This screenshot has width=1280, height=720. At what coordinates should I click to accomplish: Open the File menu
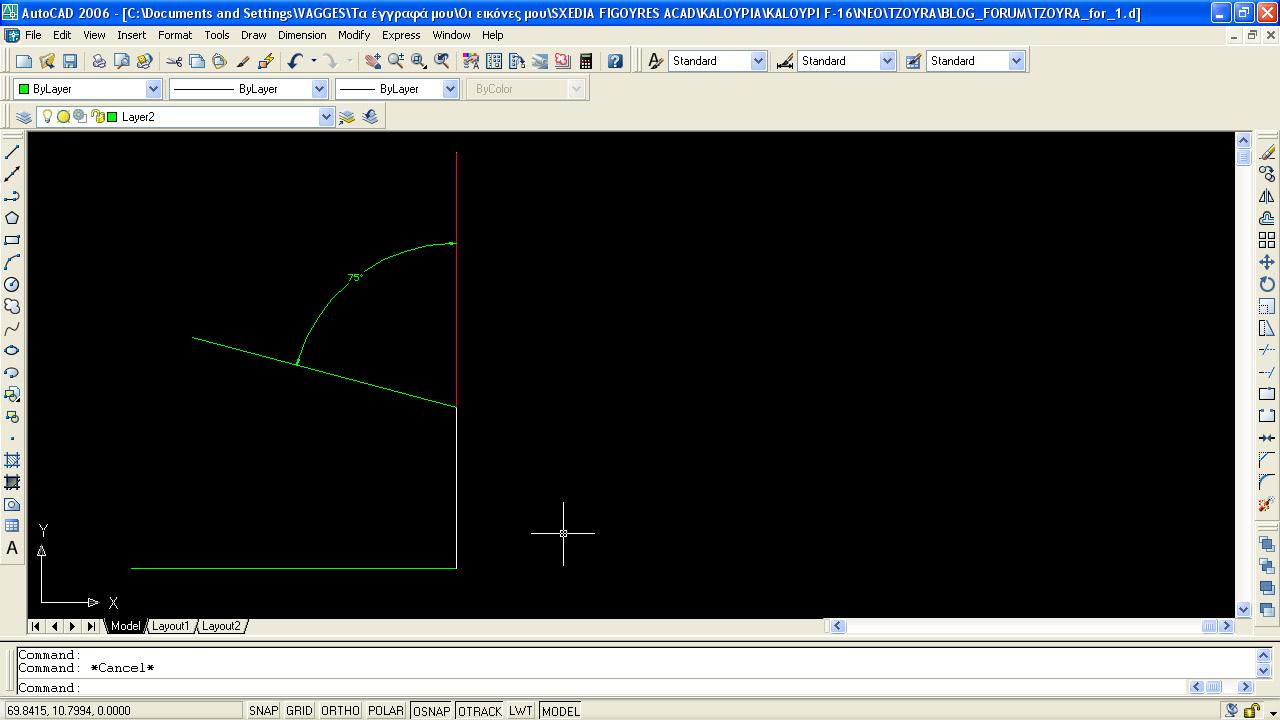click(33, 35)
